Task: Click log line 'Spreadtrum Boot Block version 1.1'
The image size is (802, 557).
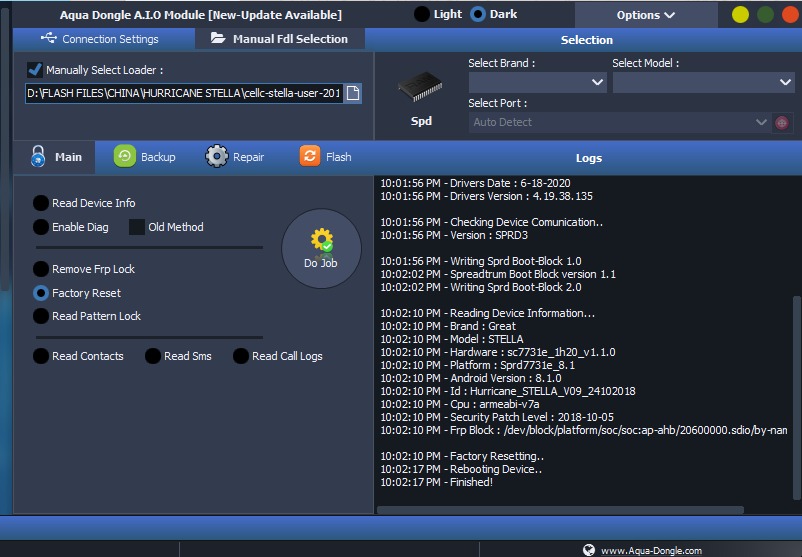Action: [x=498, y=274]
